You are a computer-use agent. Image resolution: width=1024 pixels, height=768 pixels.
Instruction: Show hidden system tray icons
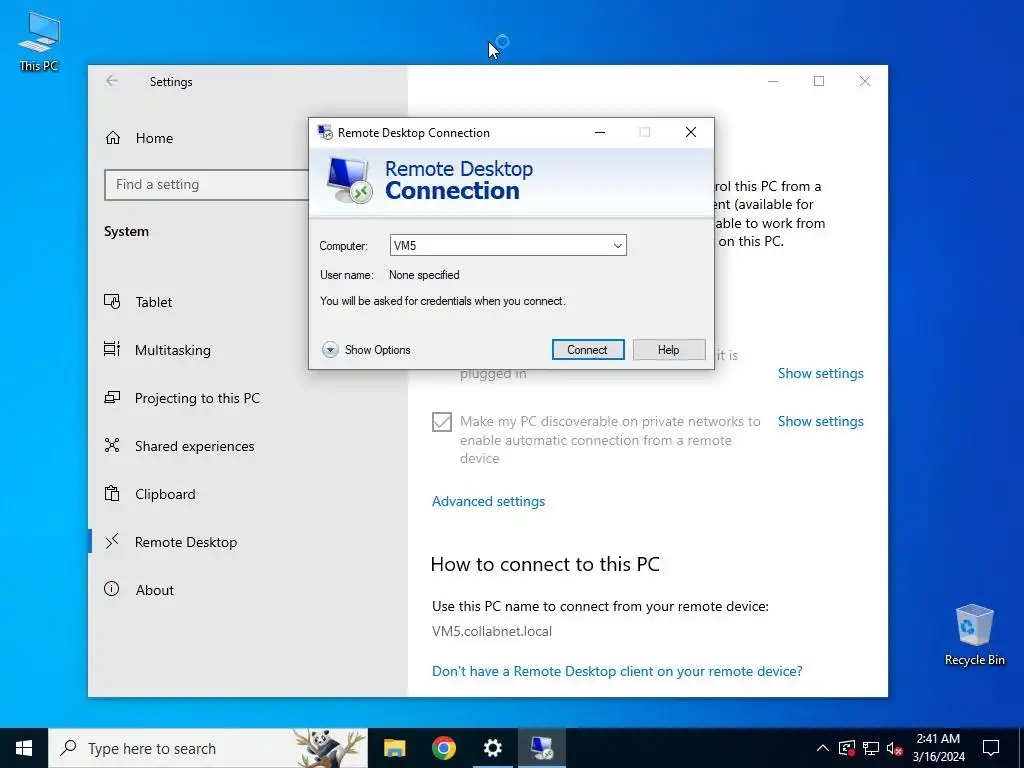(823, 748)
